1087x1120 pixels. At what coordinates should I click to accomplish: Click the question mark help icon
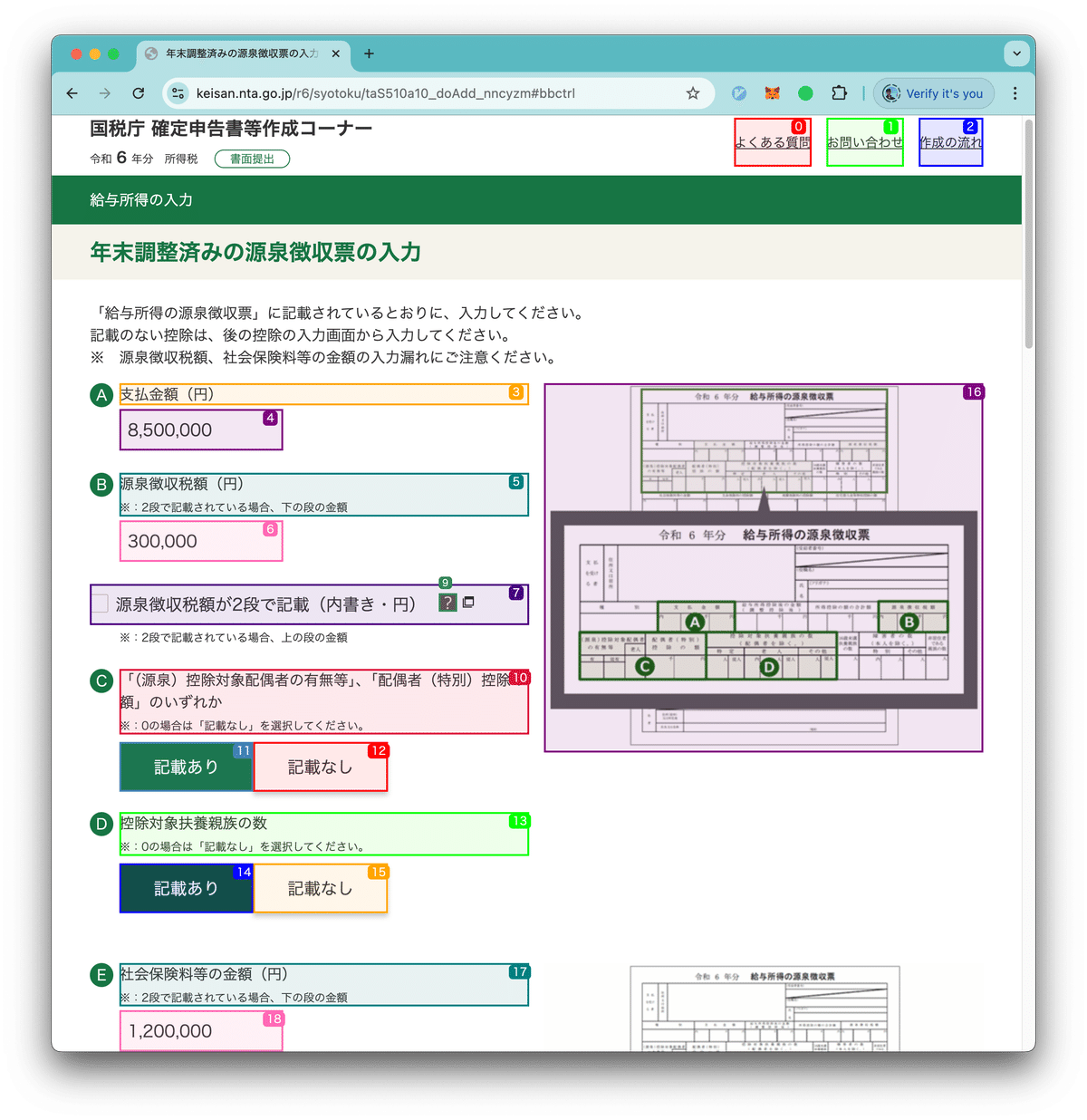click(x=447, y=603)
